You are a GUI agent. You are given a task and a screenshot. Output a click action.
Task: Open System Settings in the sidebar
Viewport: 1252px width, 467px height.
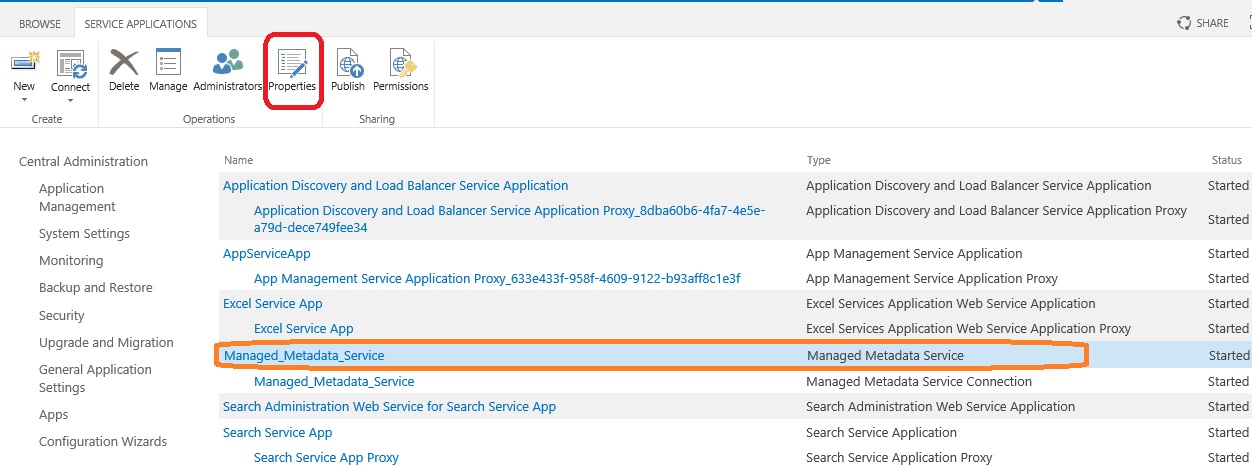[84, 234]
